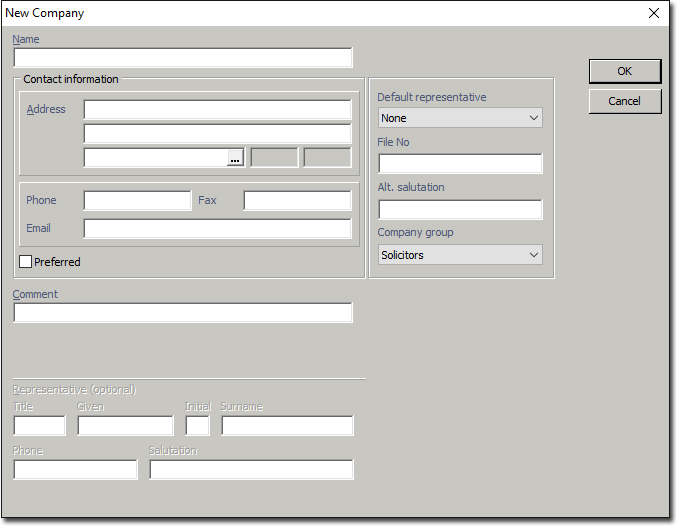
Task: Click the Phone field in Contact information
Action: coord(137,201)
